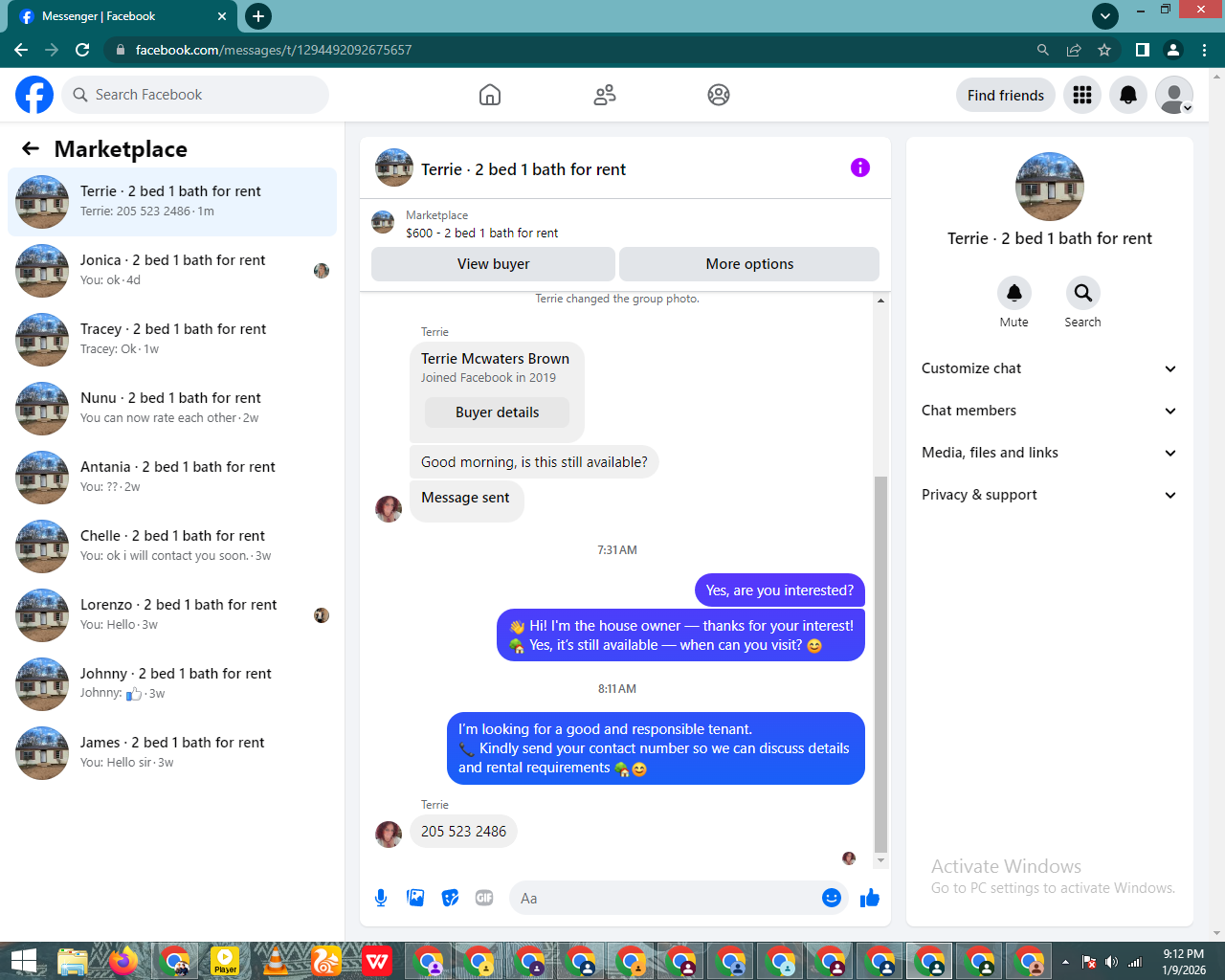Expand Media, files and links section
The height and width of the screenshot is (980, 1225).
click(x=1050, y=453)
